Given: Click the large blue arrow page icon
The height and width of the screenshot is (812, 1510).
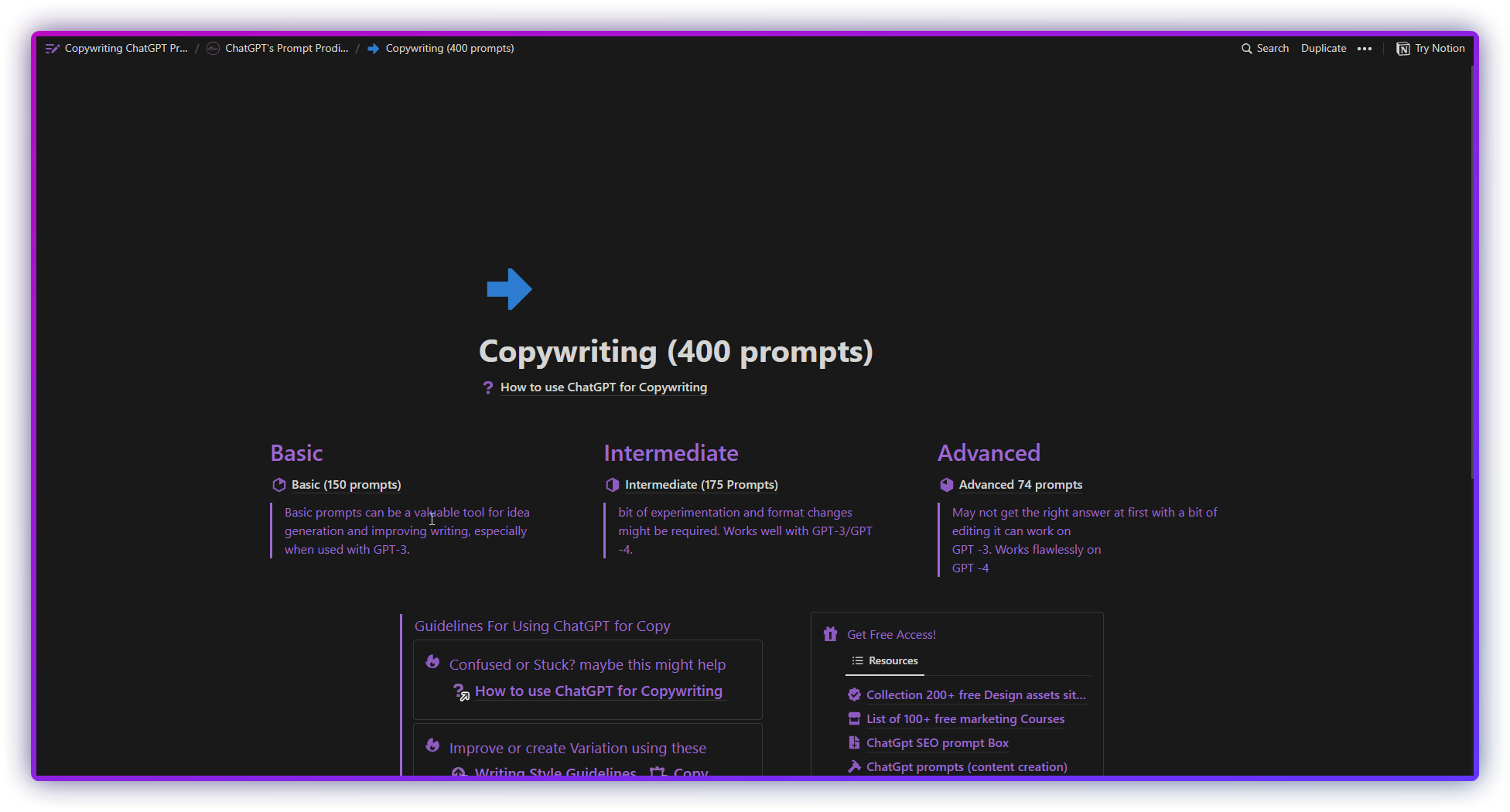Looking at the screenshot, I should click(x=509, y=289).
